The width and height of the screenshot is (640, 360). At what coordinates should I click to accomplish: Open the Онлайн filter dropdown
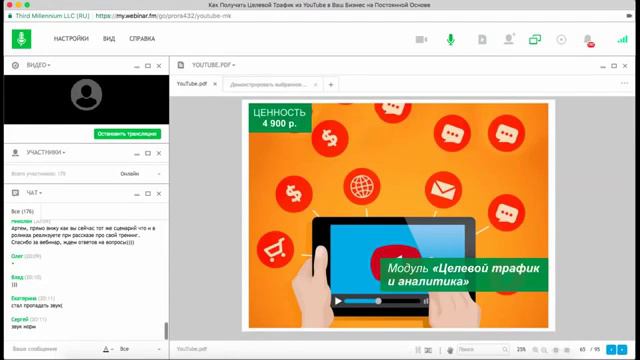pos(140,174)
